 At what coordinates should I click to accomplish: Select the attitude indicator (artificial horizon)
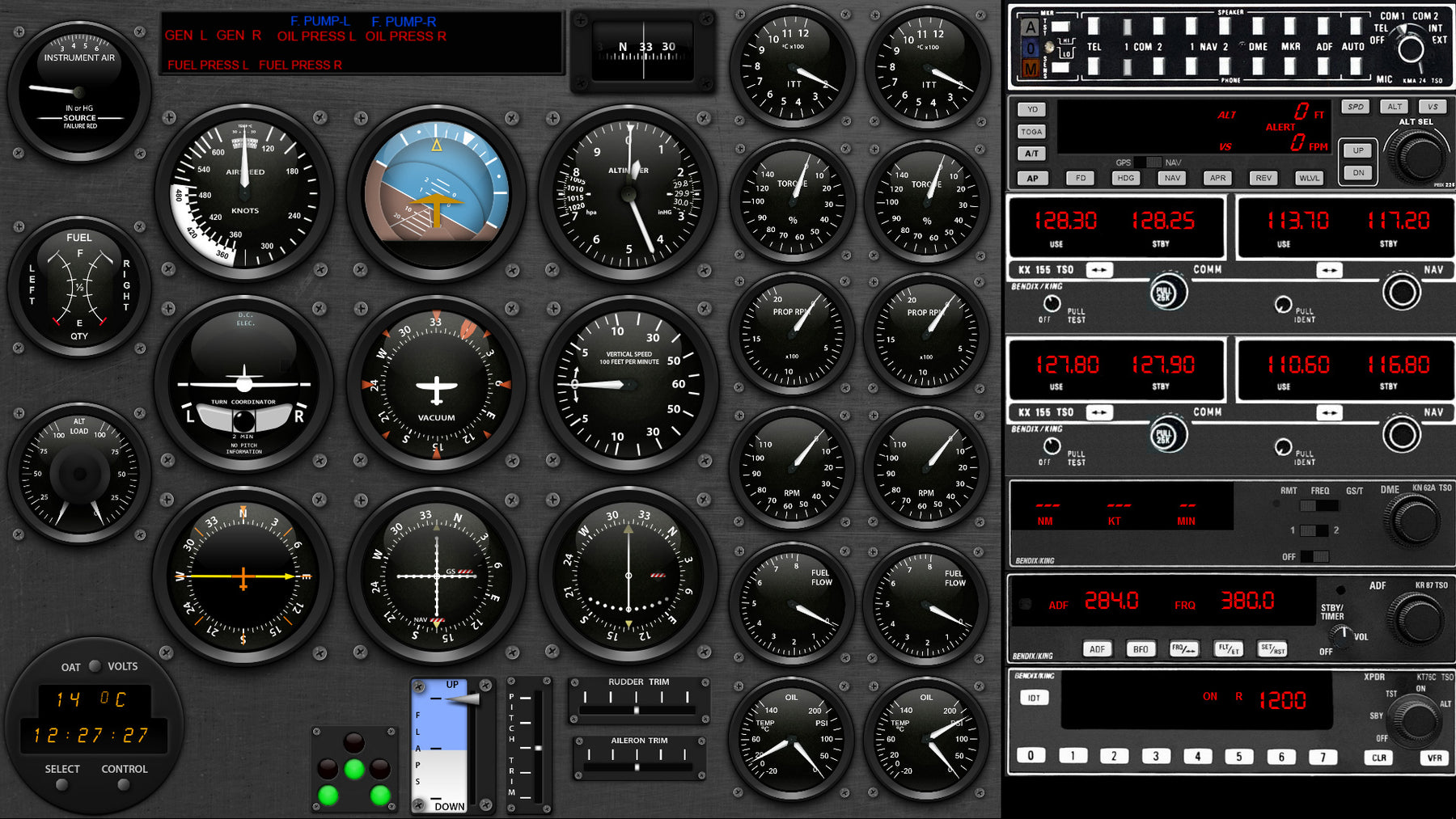[x=437, y=192]
